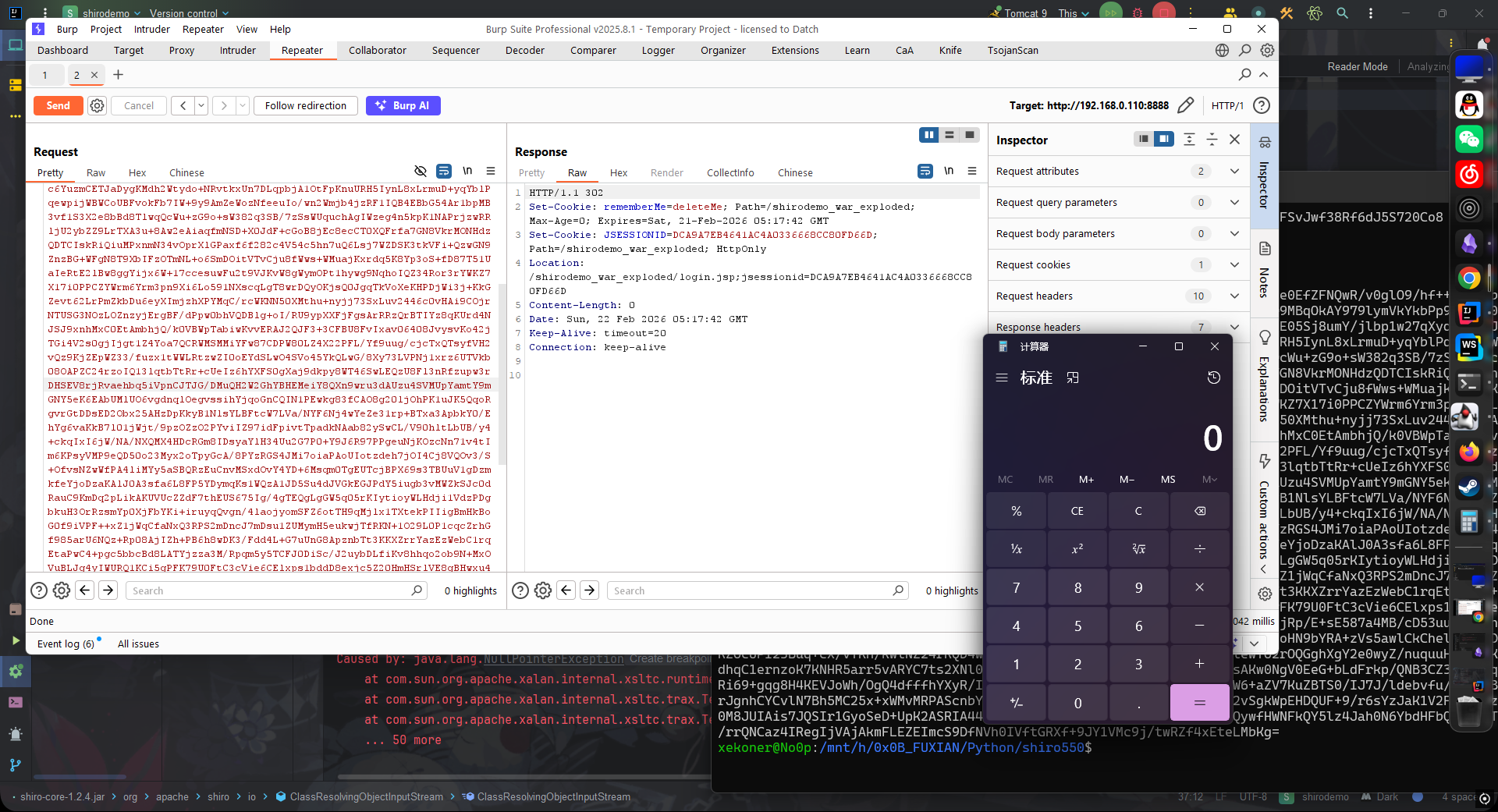This screenshot has height=812, width=1498.
Task: Add a new Repeater tab
Action: tap(119, 75)
